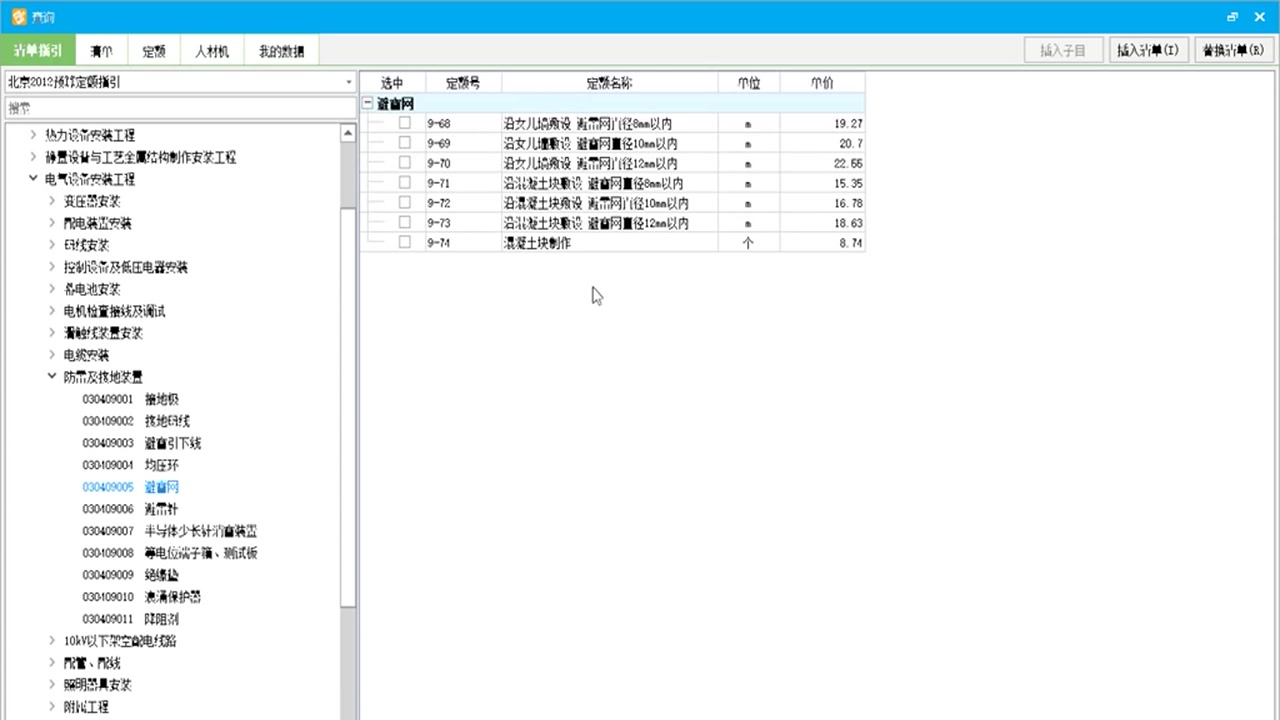Tick the checkbox for quota 9-70
The height and width of the screenshot is (720, 1280).
(405, 163)
